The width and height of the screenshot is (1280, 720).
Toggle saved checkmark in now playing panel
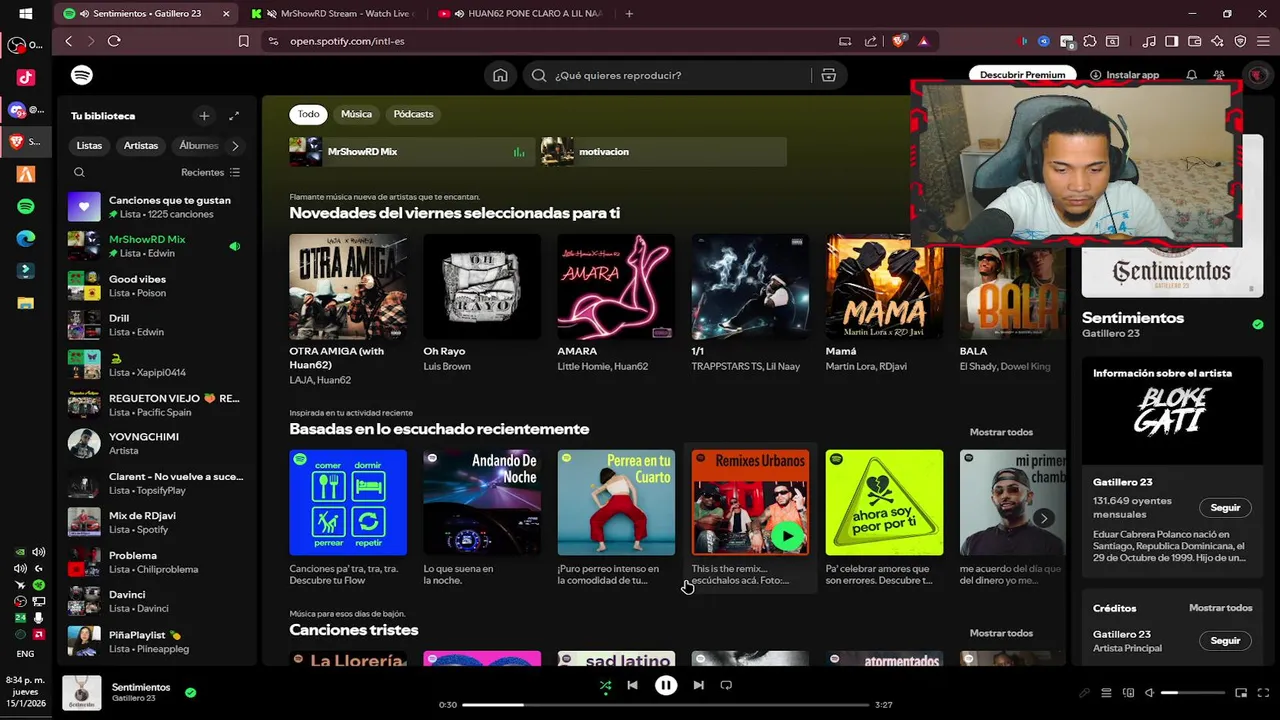1258,324
